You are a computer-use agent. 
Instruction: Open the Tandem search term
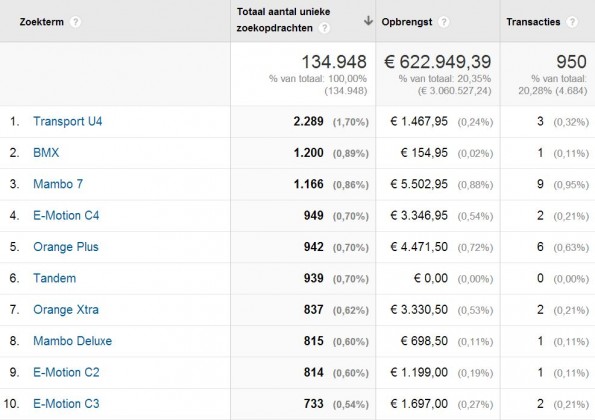54,278
